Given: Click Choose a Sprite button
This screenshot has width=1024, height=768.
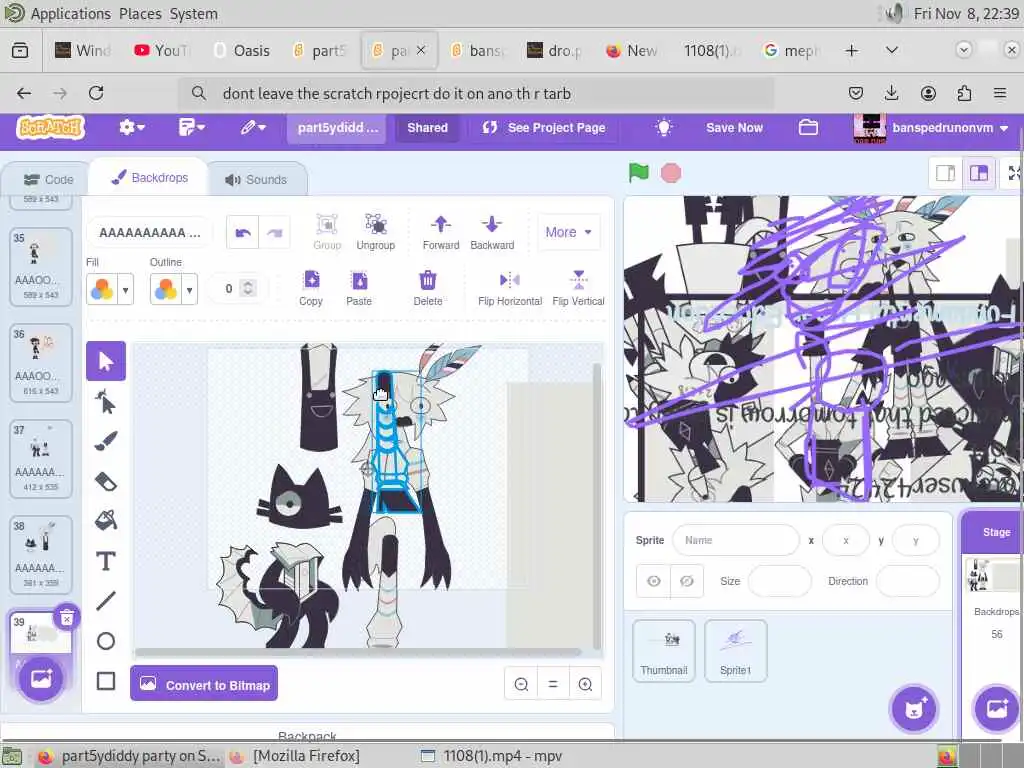Looking at the screenshot, I should (x=914, y=709).
